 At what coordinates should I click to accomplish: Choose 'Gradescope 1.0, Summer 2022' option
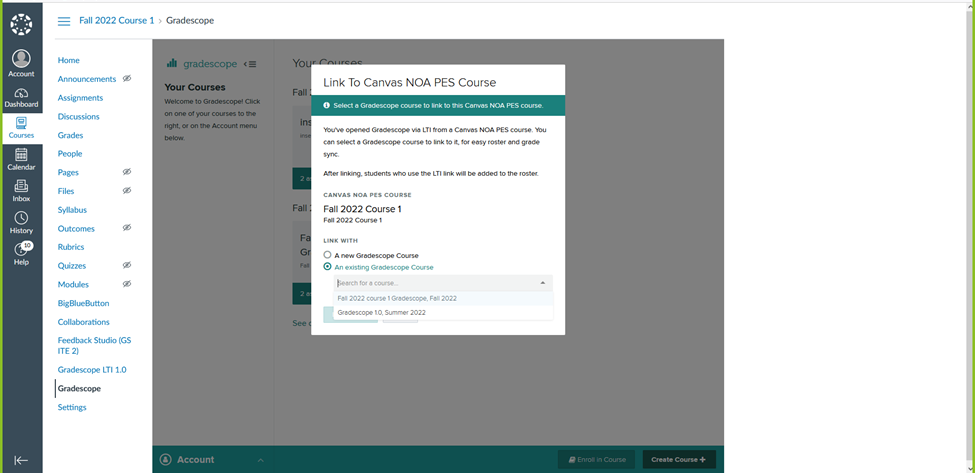click(443, 313)
